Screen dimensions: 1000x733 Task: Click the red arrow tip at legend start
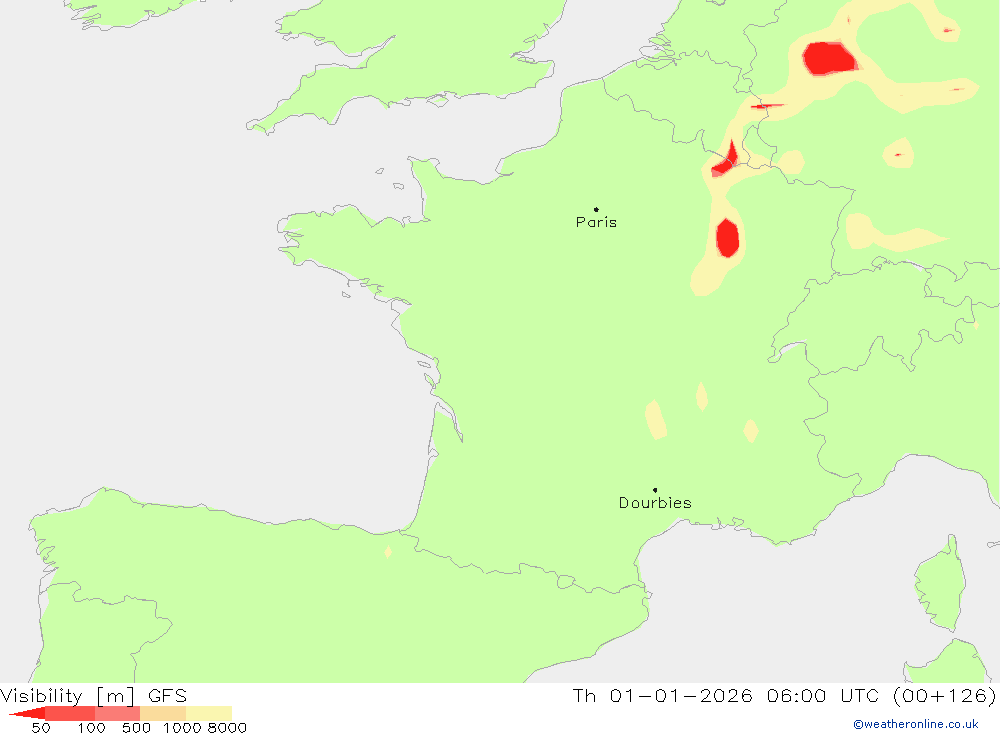(26, 713)
